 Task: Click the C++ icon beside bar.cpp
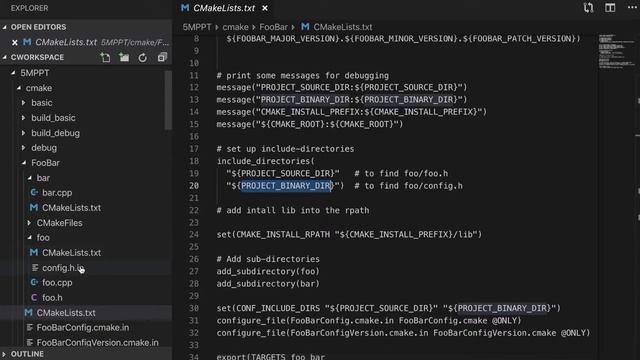click(34, 193)
